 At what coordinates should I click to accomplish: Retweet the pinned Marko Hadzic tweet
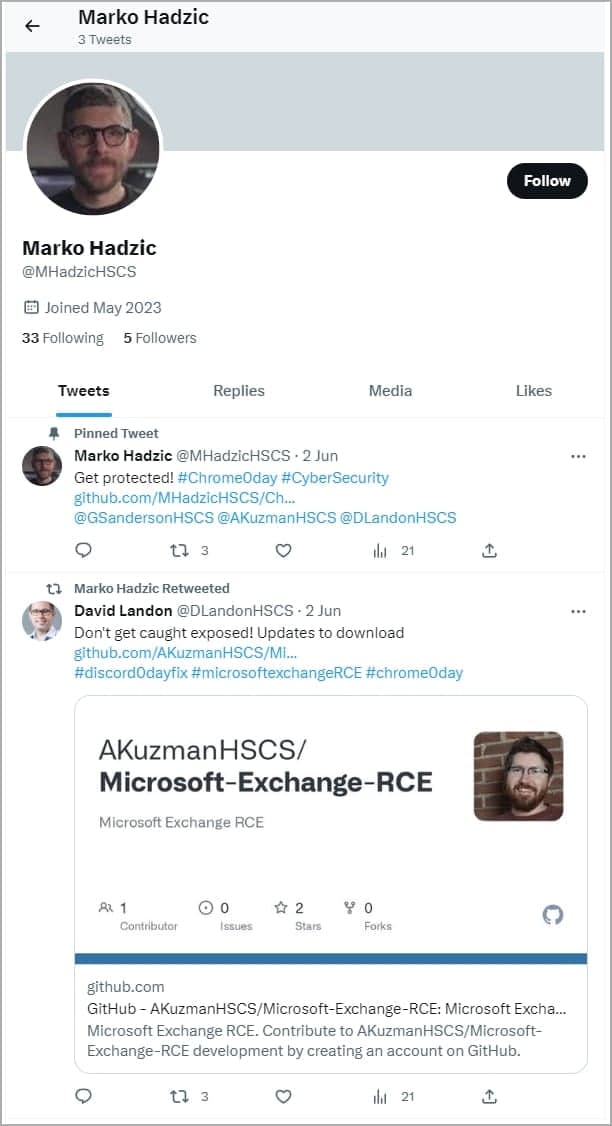(179, 550)
